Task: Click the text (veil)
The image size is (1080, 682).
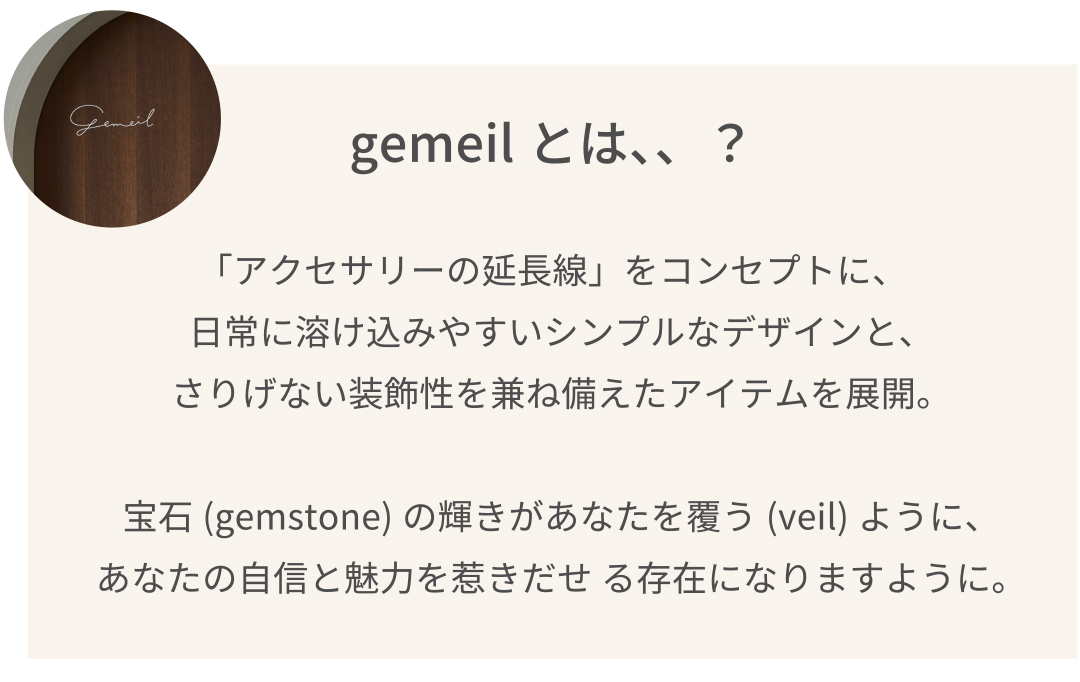Action: (806, 519)
